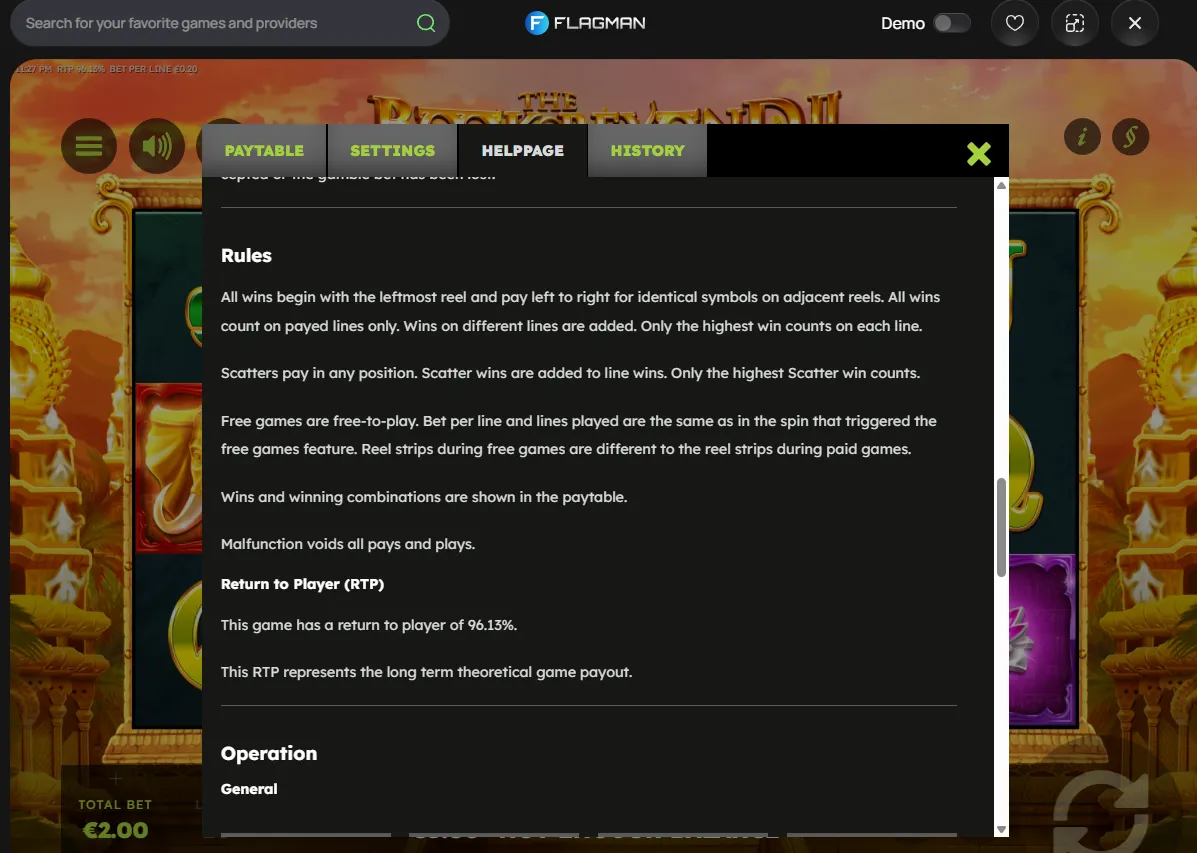Click the TOTAL BET amount
This screenshot has width=1197, height=853.
click(115, 830)
